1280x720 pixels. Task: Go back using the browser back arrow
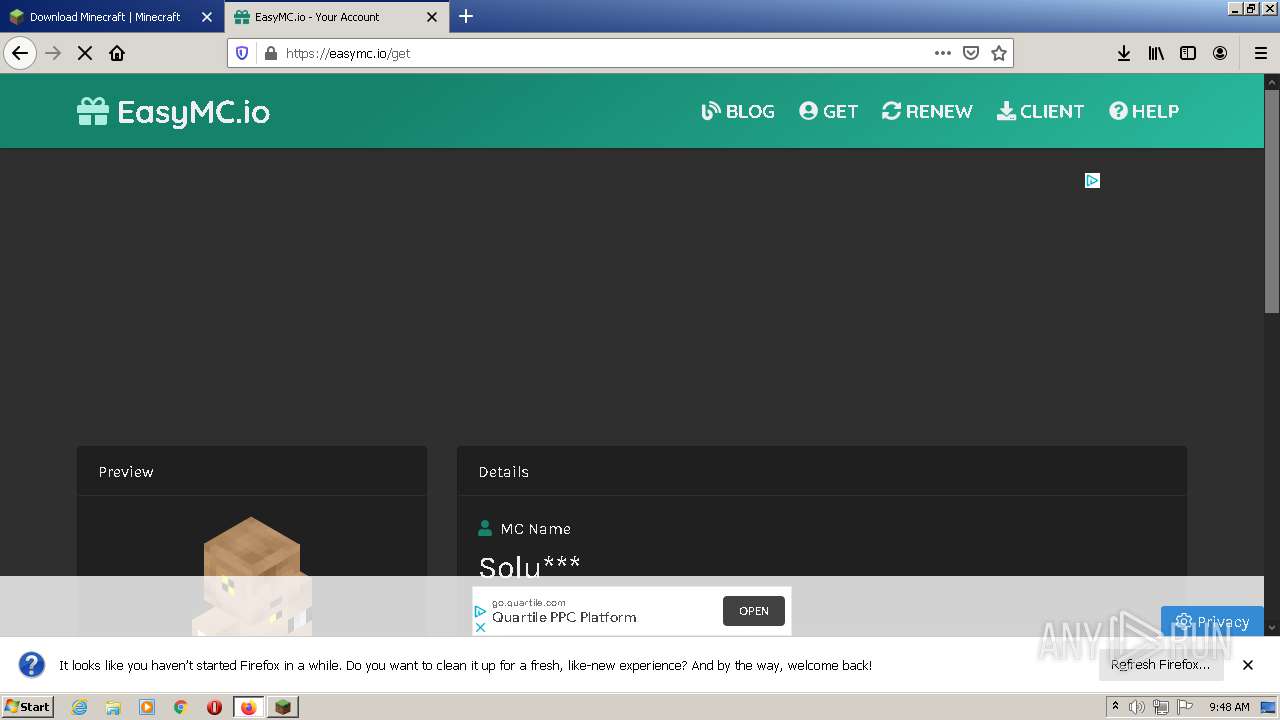[x=20, y=53]
